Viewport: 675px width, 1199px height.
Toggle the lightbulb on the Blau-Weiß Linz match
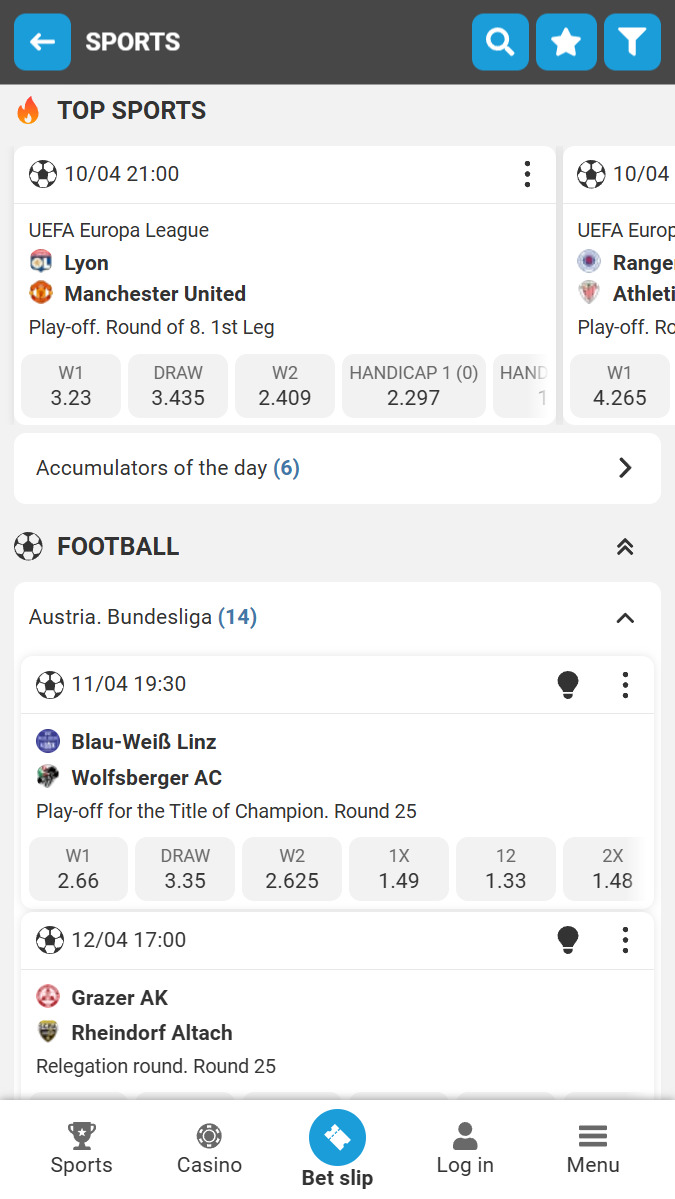568,684
